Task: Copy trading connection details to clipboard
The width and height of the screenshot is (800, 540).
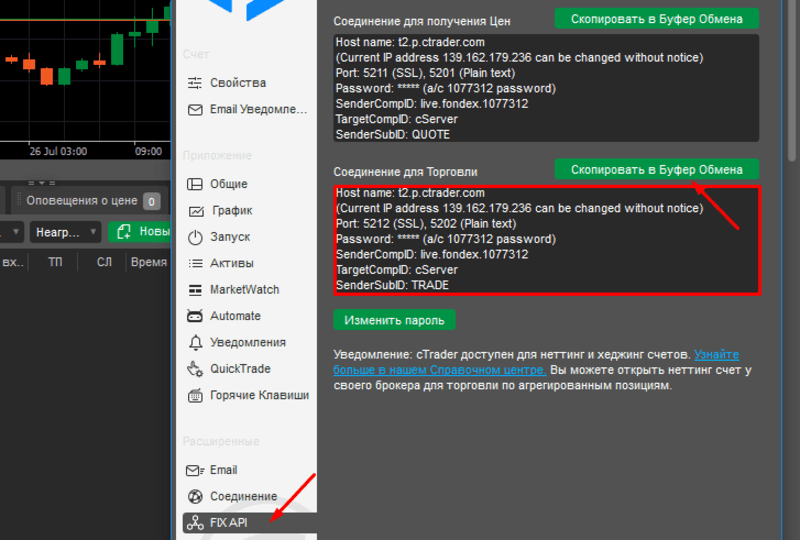Action: (657, 169)
